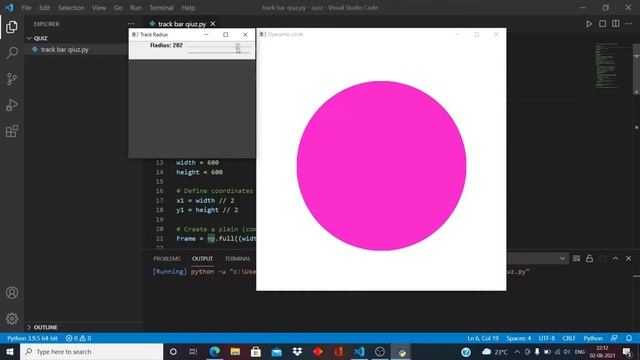Screen dimensions: 640x360
Task: Switch to PROBLEMS panel tab
Action: (167, 258)
